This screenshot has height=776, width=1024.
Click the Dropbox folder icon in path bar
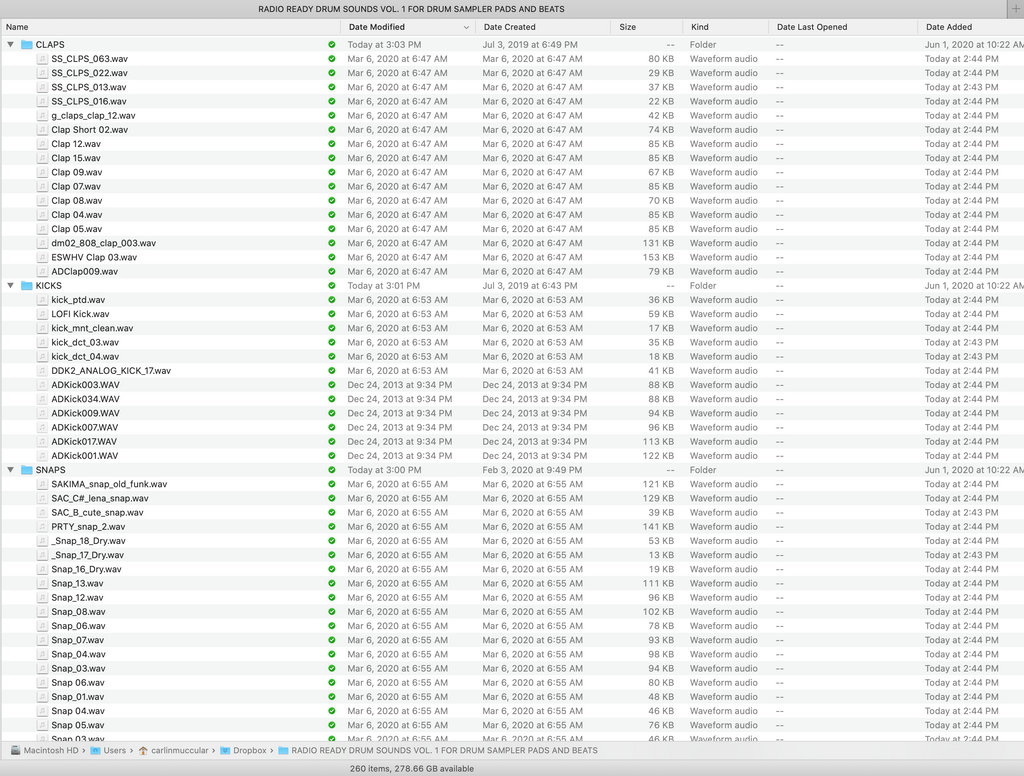pyautogui.click(x=226, y=750)
